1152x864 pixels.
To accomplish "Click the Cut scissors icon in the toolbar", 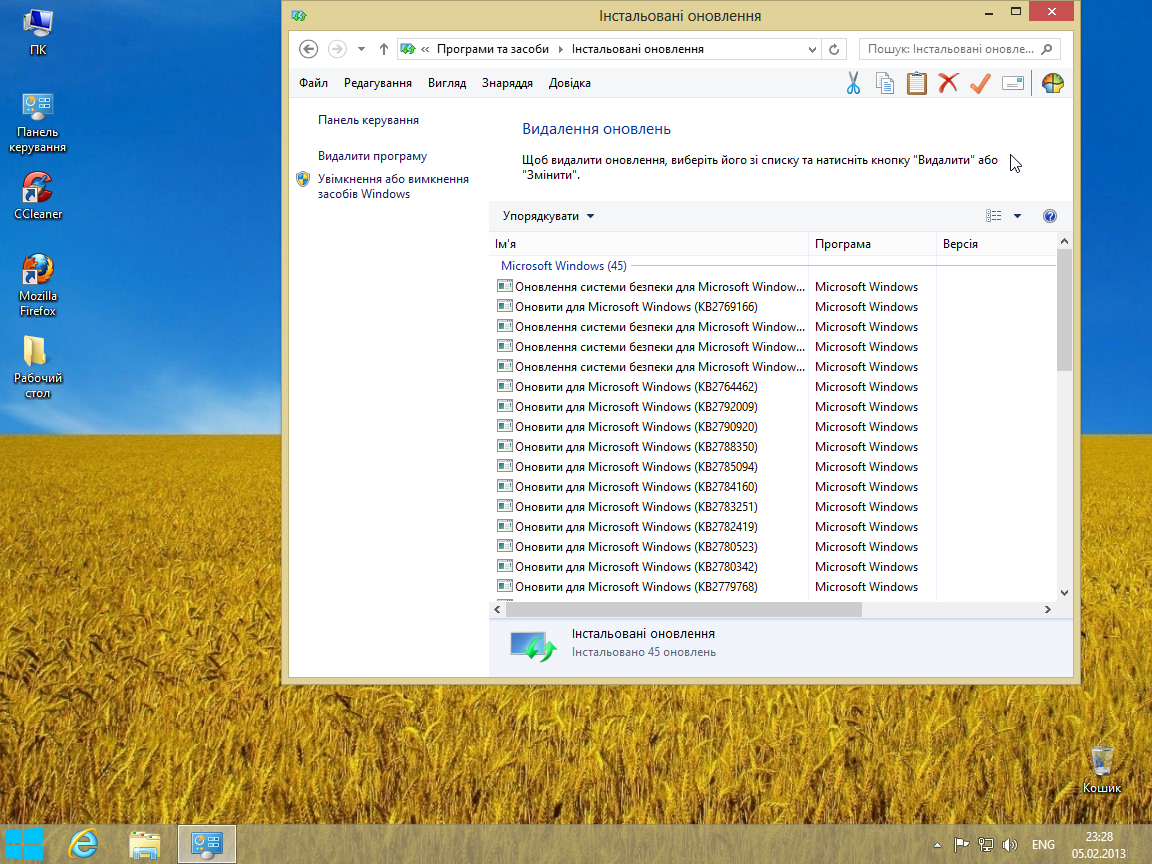I will tap(853, 83).
